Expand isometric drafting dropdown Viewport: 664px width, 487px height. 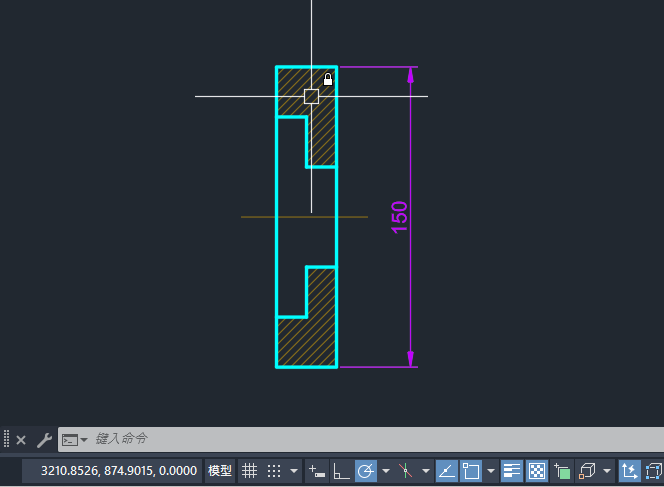coord(426,471)
